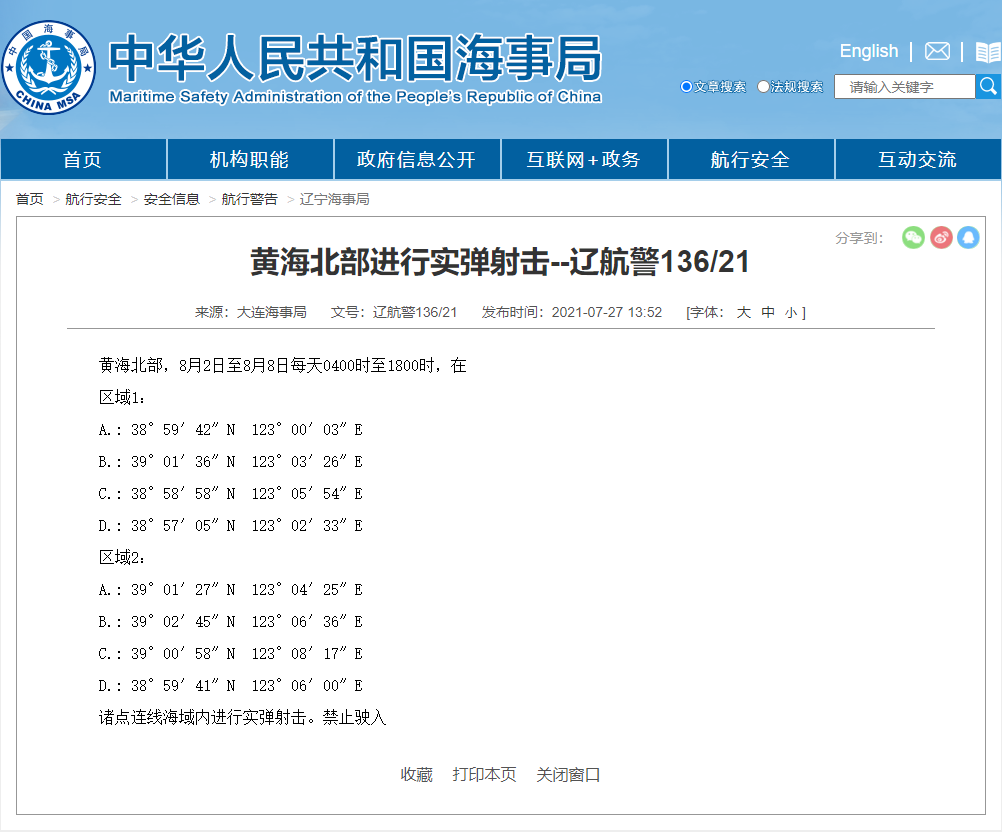Click 关闭窗口 to close the page
The width and height of the screenshot is (1002, 832).
[x=568, y=774]
